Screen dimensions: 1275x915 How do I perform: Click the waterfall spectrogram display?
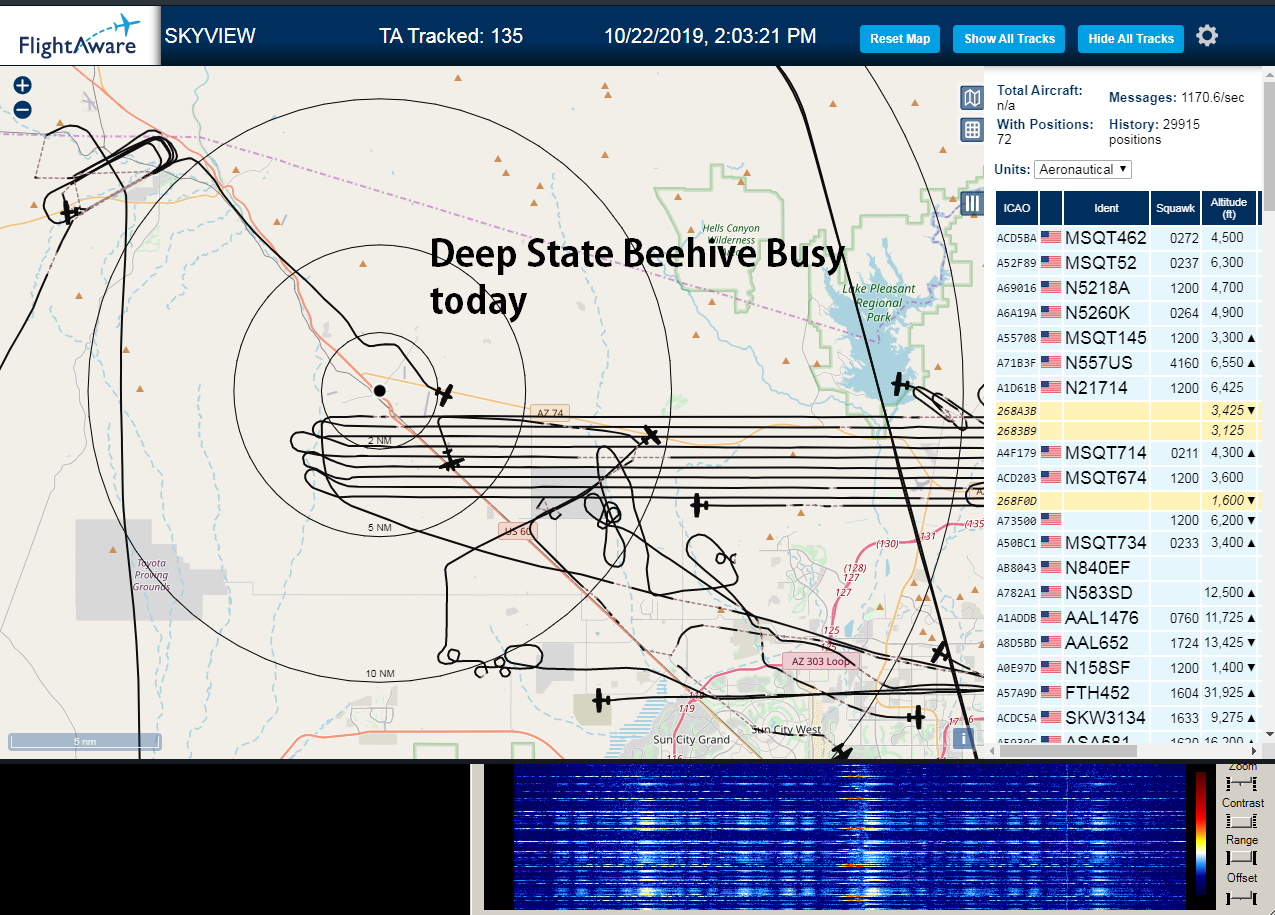point(849,837)
